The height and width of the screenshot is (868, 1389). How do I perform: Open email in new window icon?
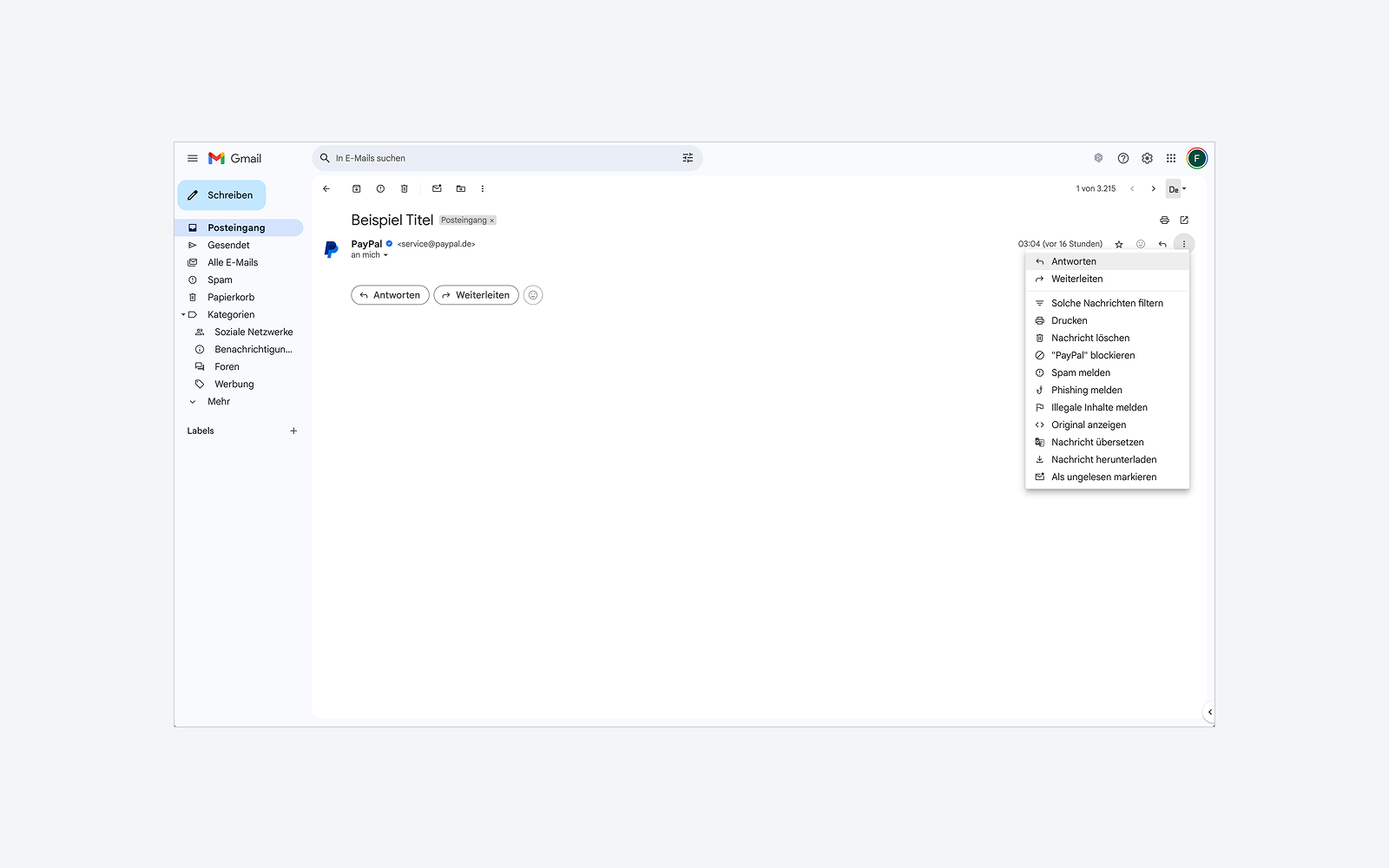(x=1184, y=220)
